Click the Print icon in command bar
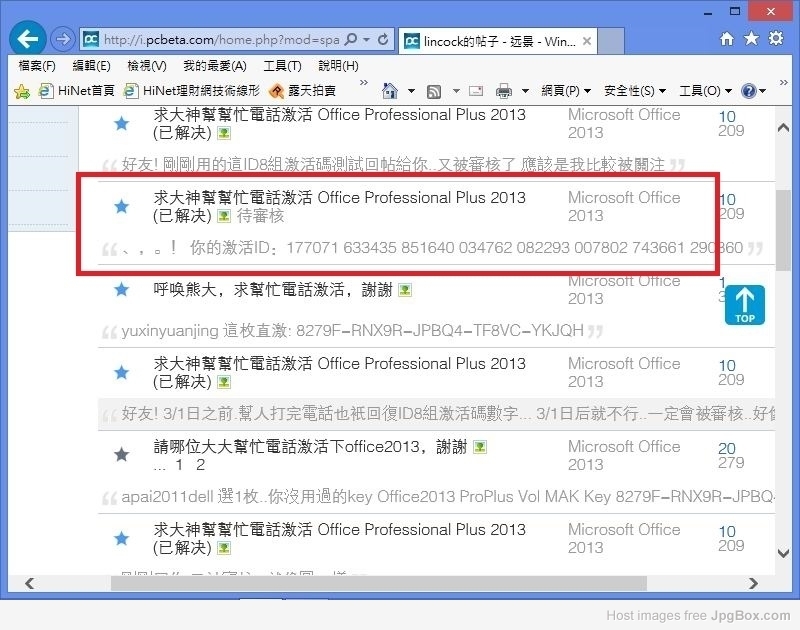800x630 pixels. click(x=504, y=91)
